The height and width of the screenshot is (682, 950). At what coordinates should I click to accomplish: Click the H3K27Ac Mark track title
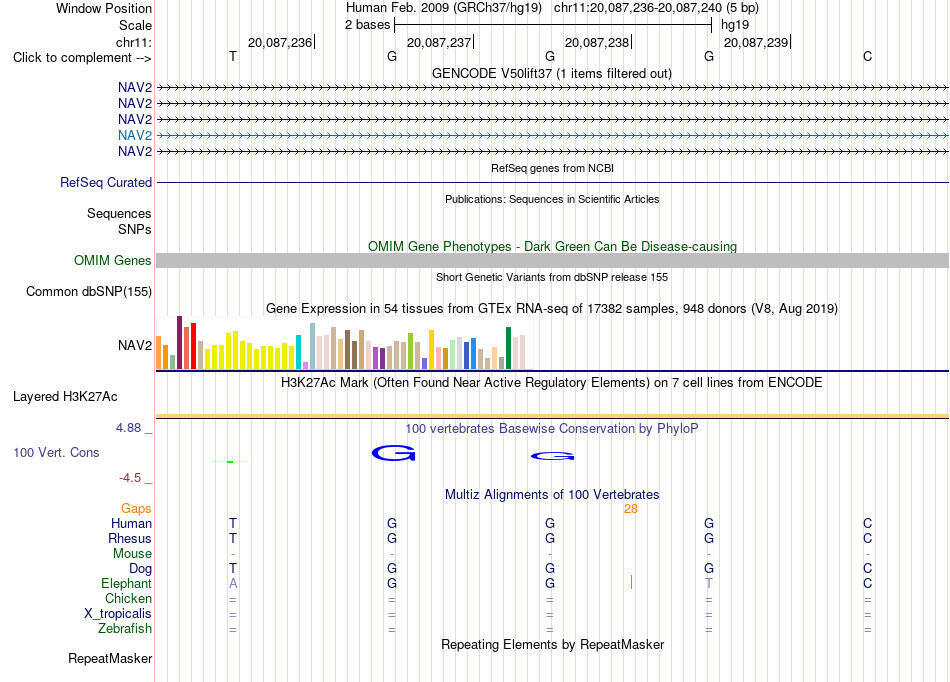[x=552, y=382]
